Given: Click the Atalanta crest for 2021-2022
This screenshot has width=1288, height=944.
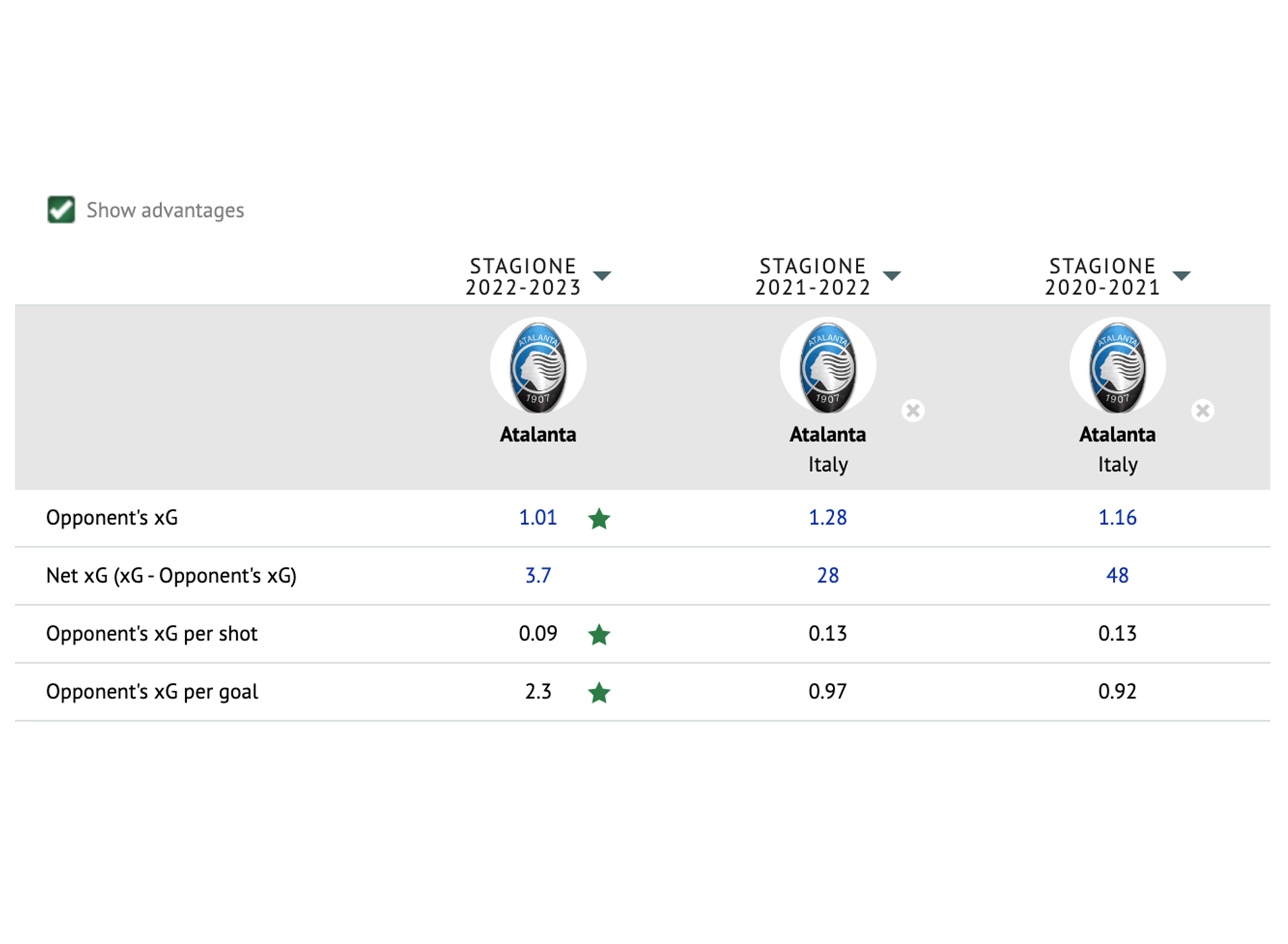Looking at the screenshot, I should (828, 366).
